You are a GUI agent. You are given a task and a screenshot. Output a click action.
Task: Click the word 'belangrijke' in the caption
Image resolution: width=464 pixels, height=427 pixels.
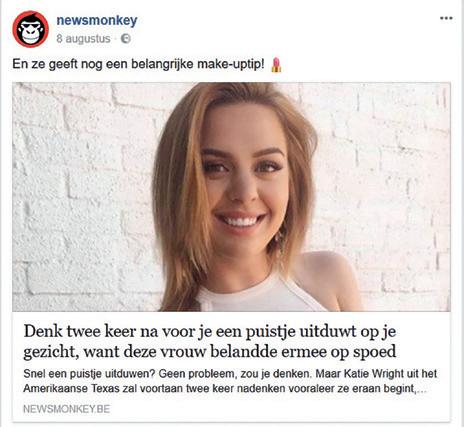point(162,64)
